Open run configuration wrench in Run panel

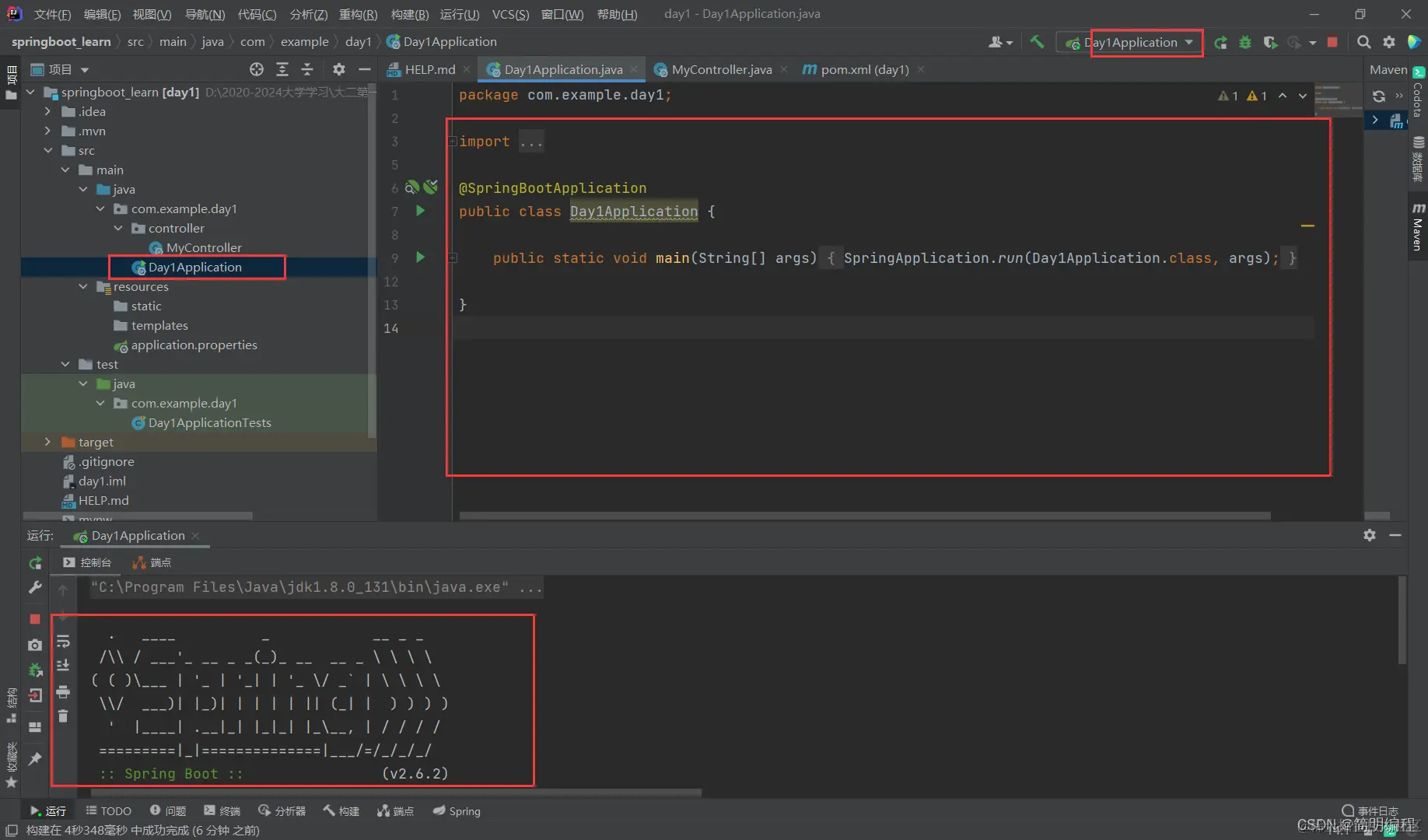(35, 588)
